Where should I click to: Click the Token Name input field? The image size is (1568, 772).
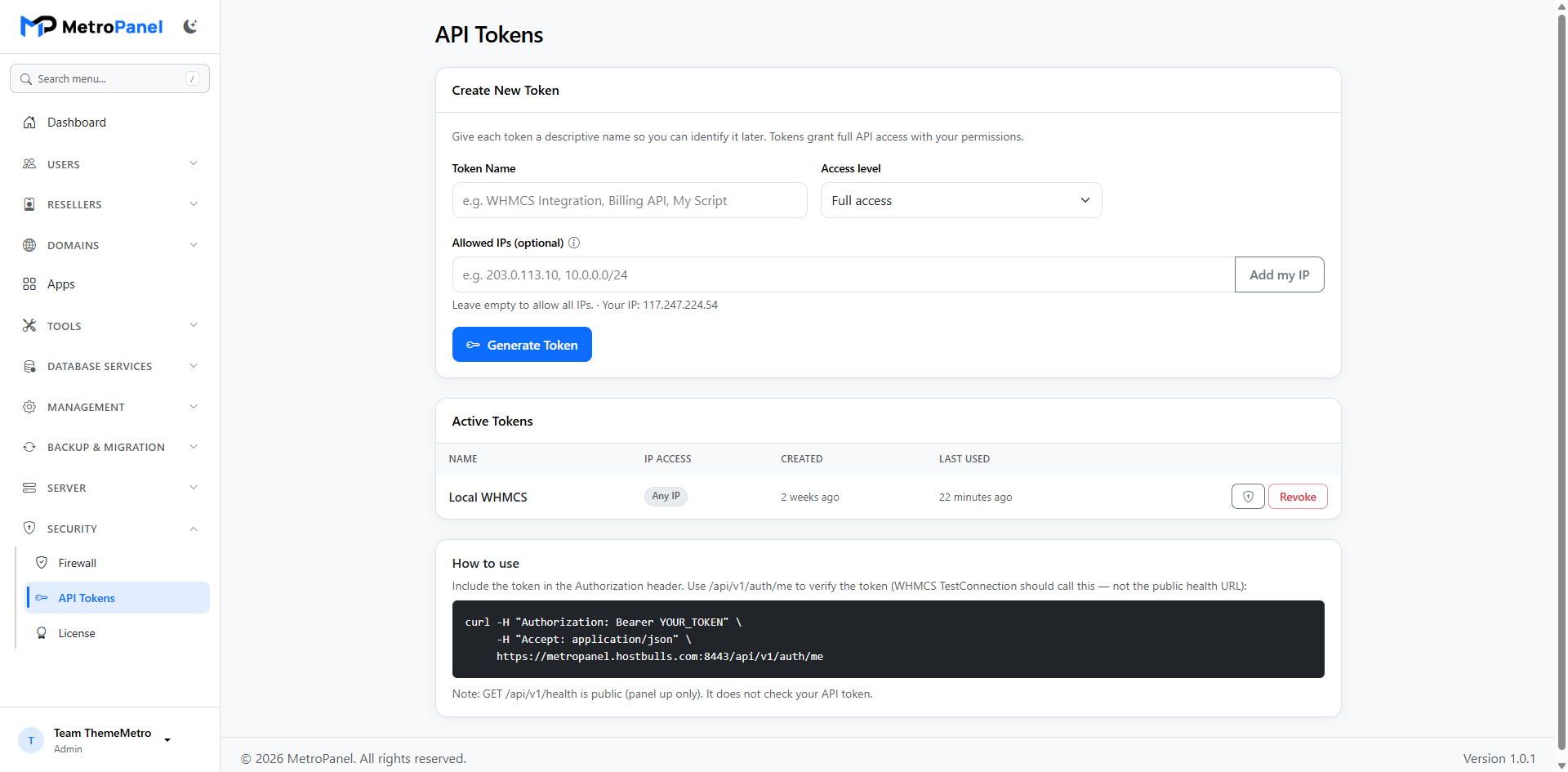tap(630, 200)
